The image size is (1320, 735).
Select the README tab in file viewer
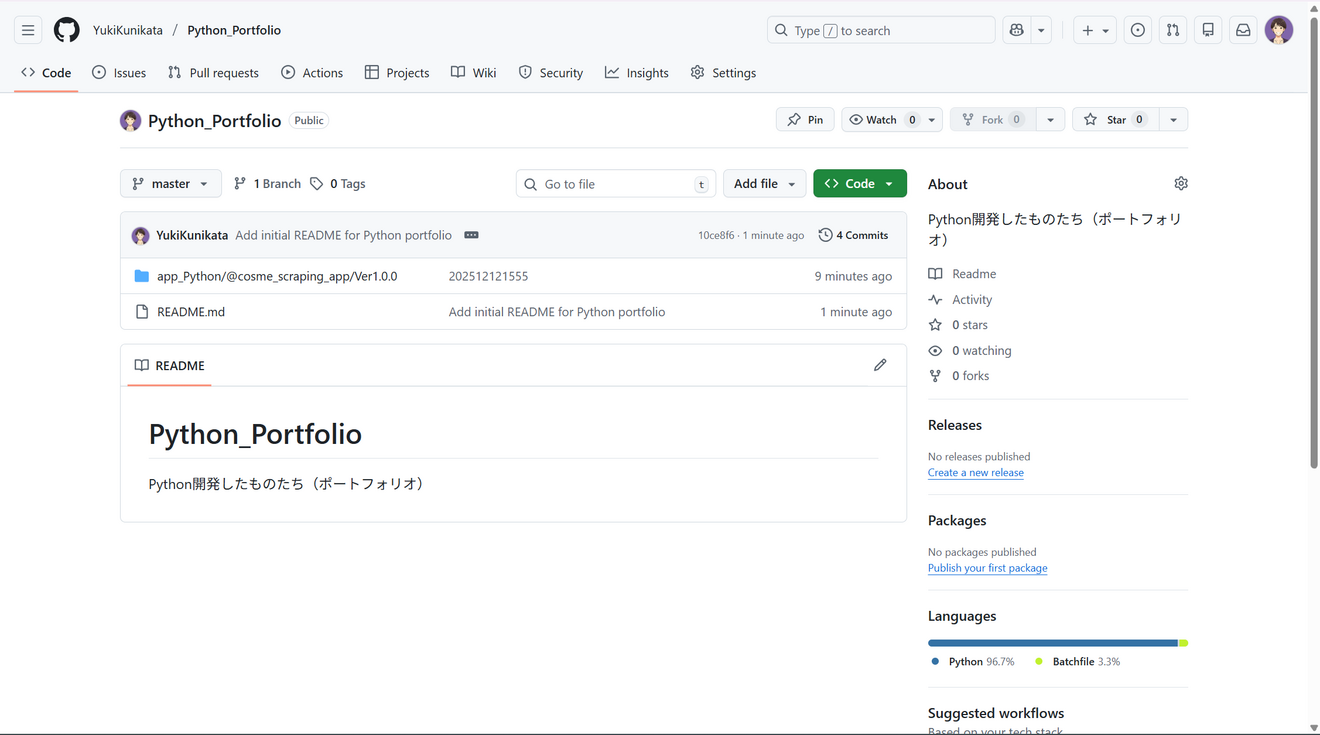point(169,366)
